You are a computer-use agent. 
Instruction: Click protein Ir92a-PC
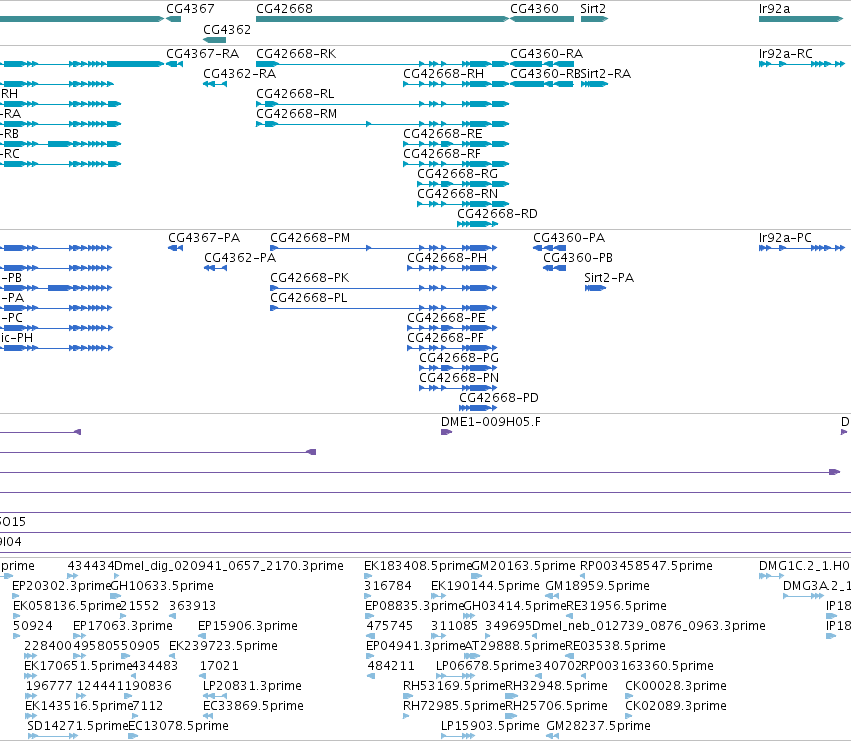click(x=802, y=248)
